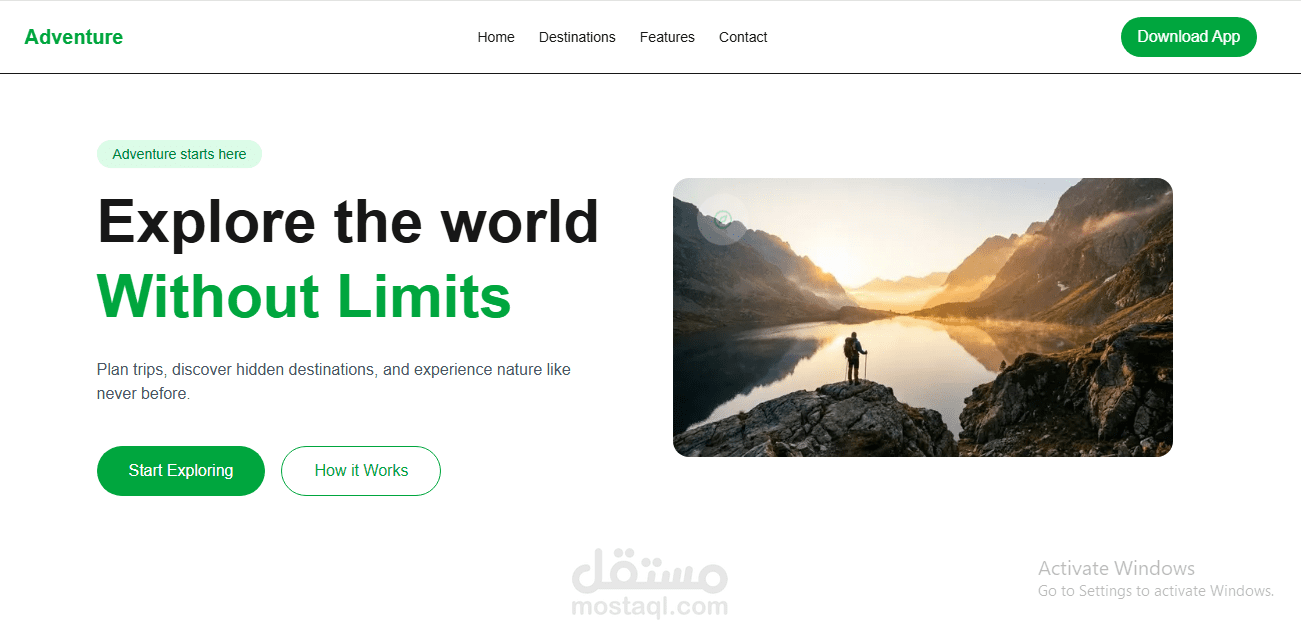Go to the Destinations page
Image resolution: width=1301 pixels, height=633 pixels.
(577, 37)
